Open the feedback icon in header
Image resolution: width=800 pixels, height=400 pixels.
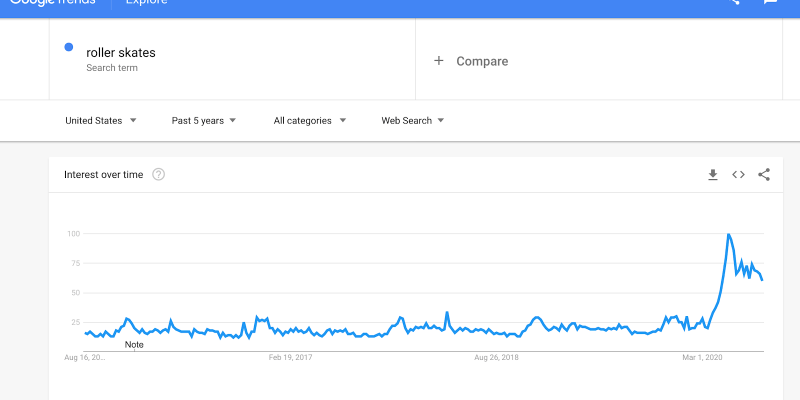click(x=770, y=3)
